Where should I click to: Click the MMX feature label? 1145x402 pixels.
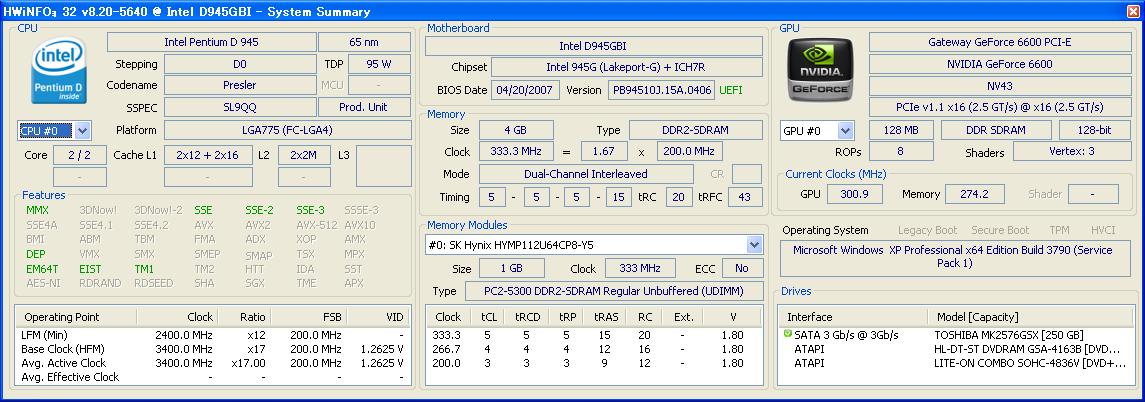[37, 210]
